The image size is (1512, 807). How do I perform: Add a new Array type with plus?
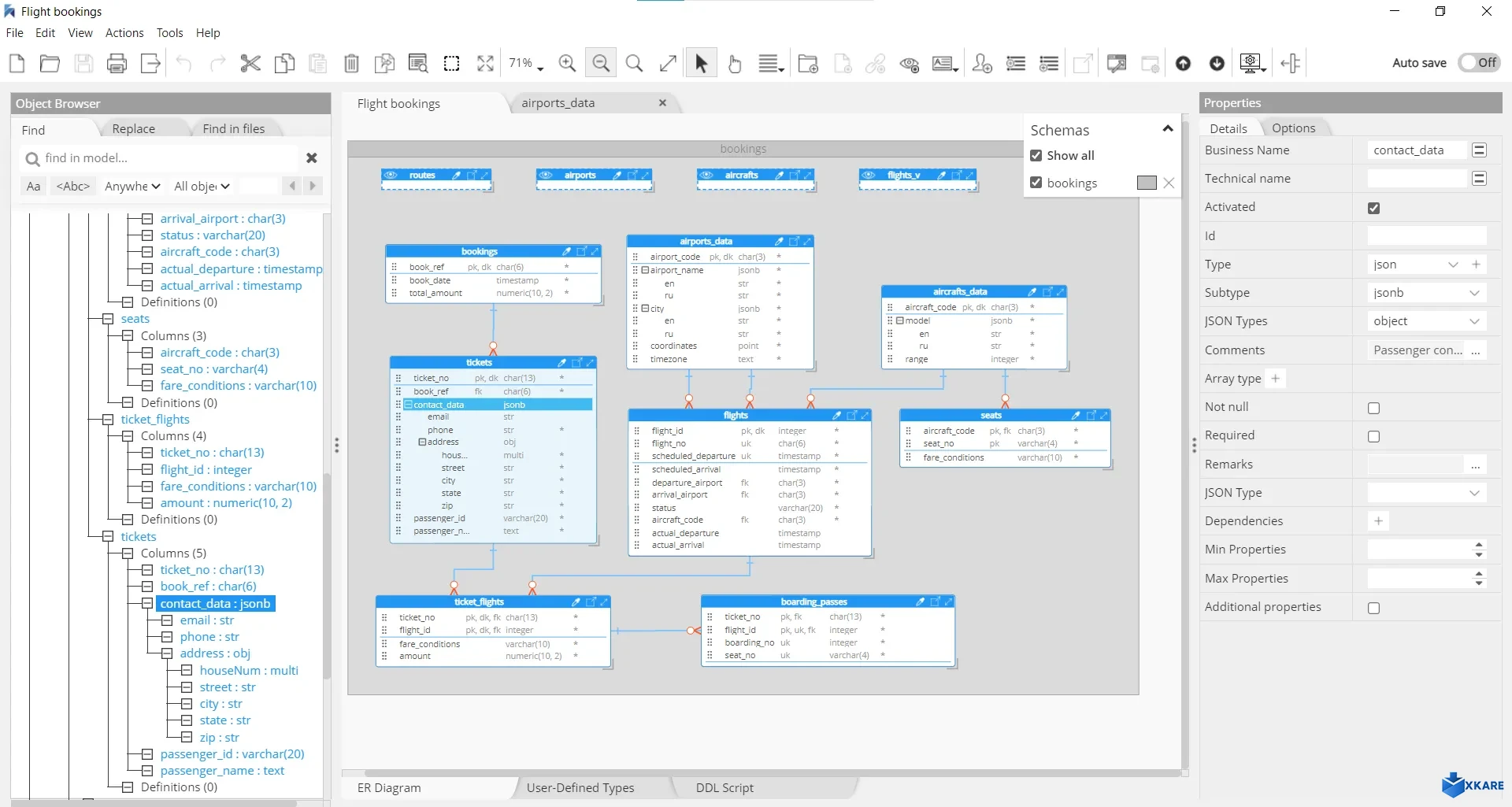click(1276, 379)
